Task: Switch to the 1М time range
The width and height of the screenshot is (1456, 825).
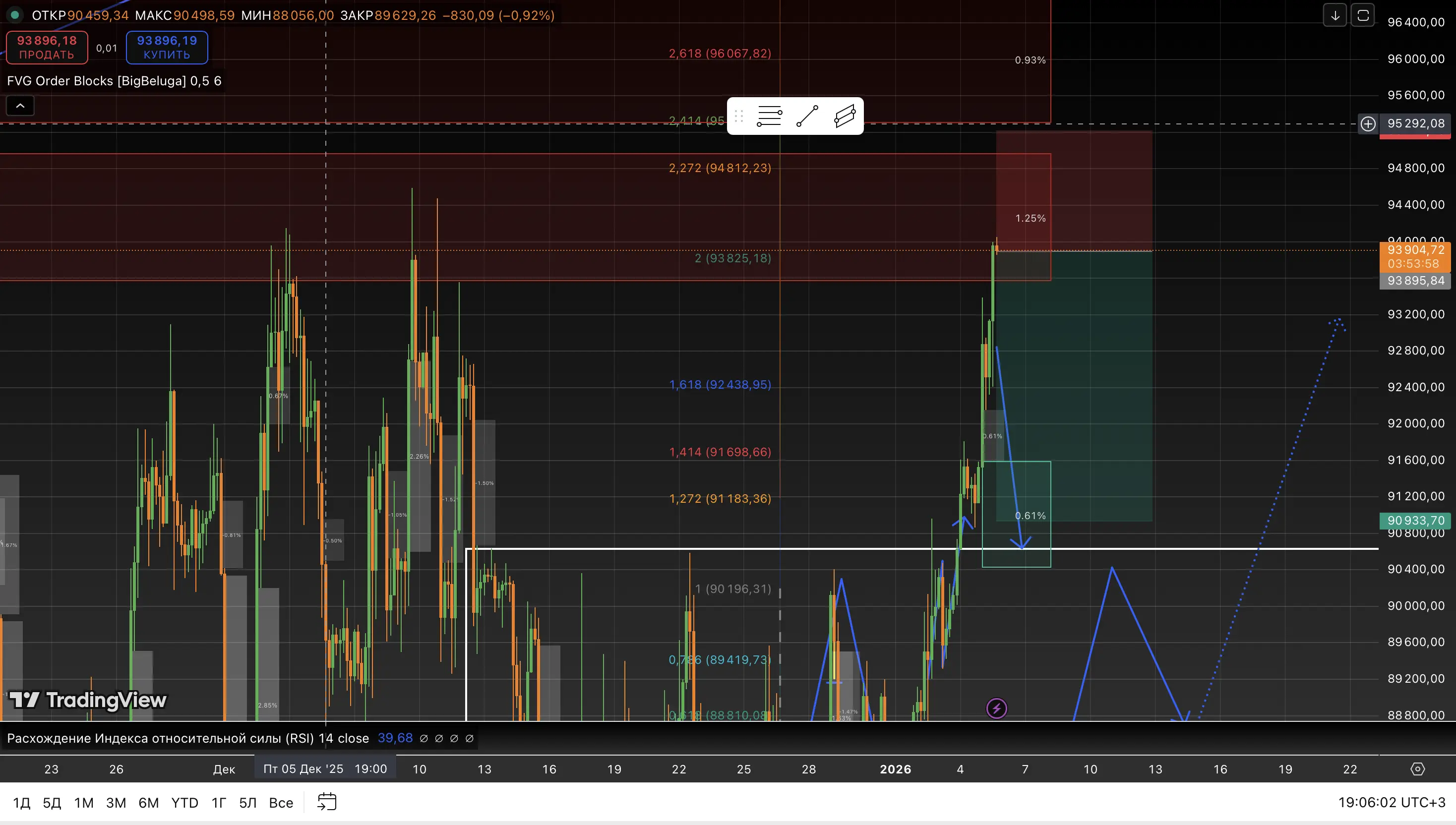Action: click(x=84, y=803)
